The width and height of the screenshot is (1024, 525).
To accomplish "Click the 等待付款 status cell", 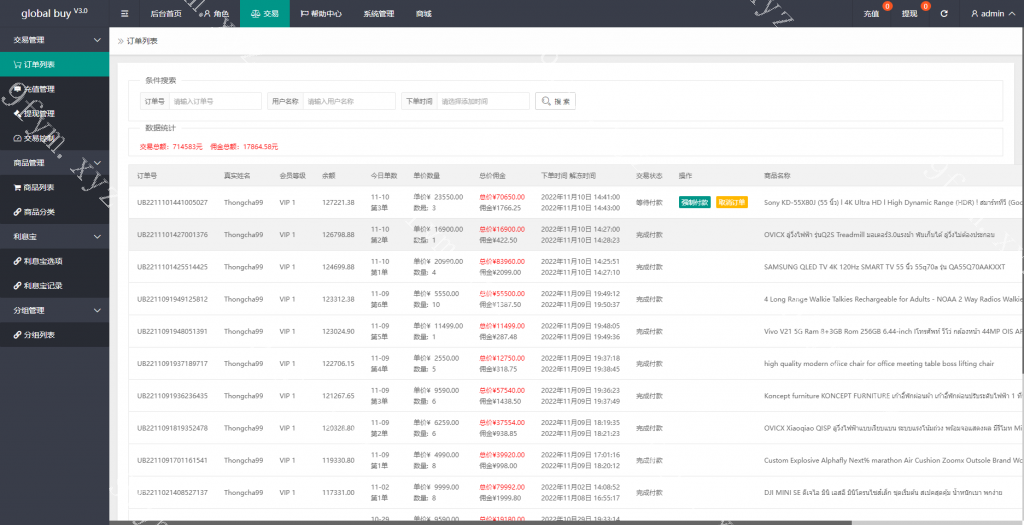I will tap(649, 202).
